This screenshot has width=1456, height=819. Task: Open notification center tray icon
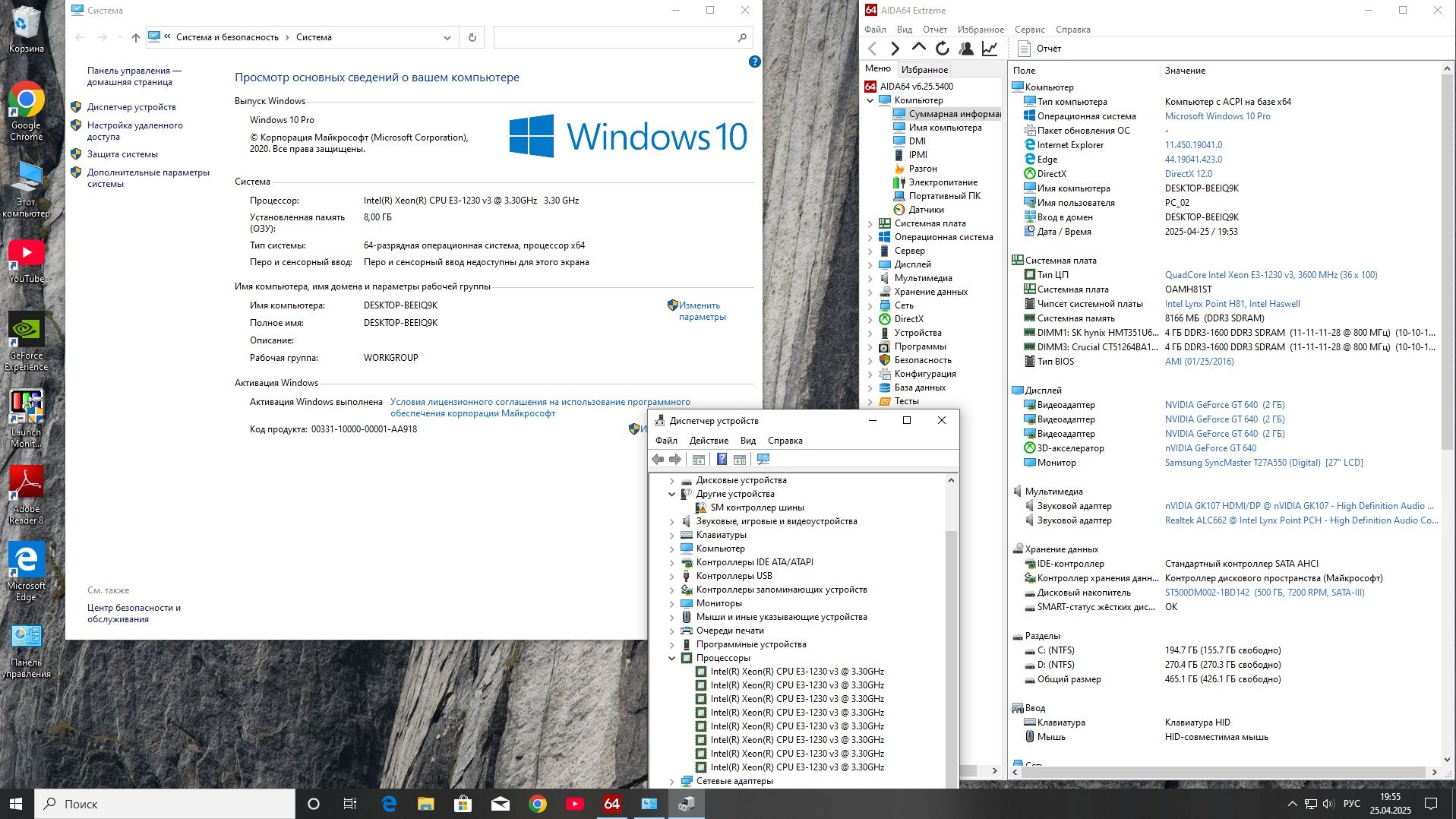[1431, 804]
